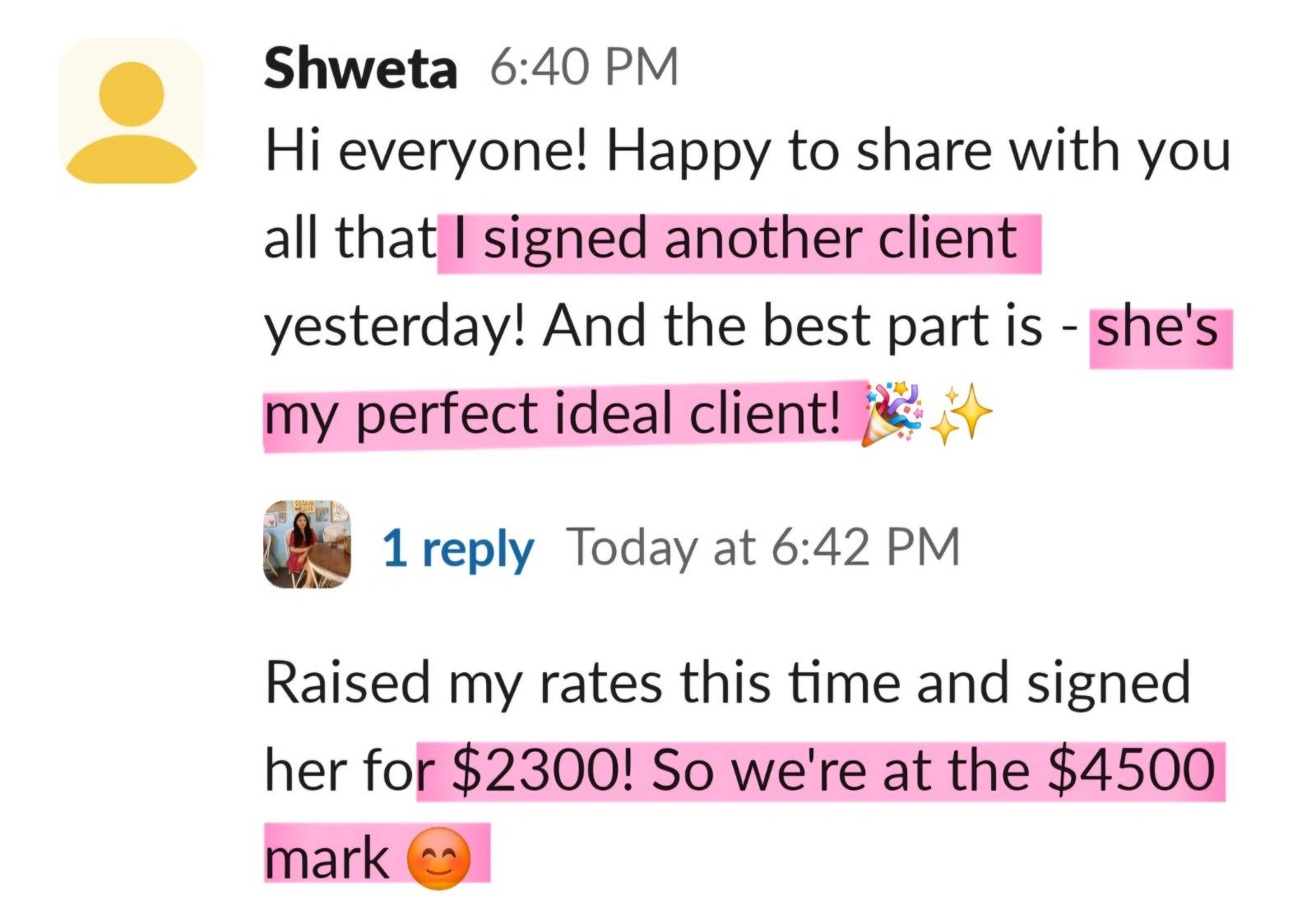Click the "$4500" amount
The image size is (1316, 919).
1132,771
